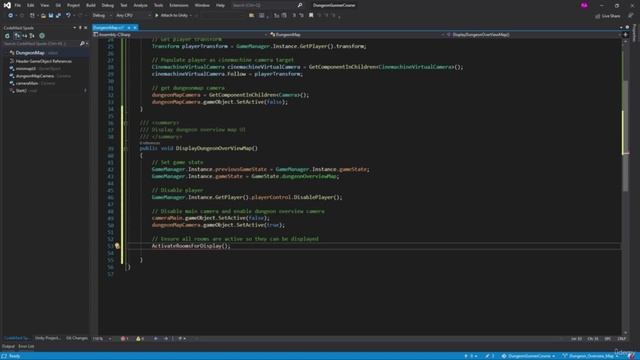Image resolution: width=640 pixels, height=360 pixels.
Task: Click the split editor icon above scrollbar
Action: click(625, 35)
